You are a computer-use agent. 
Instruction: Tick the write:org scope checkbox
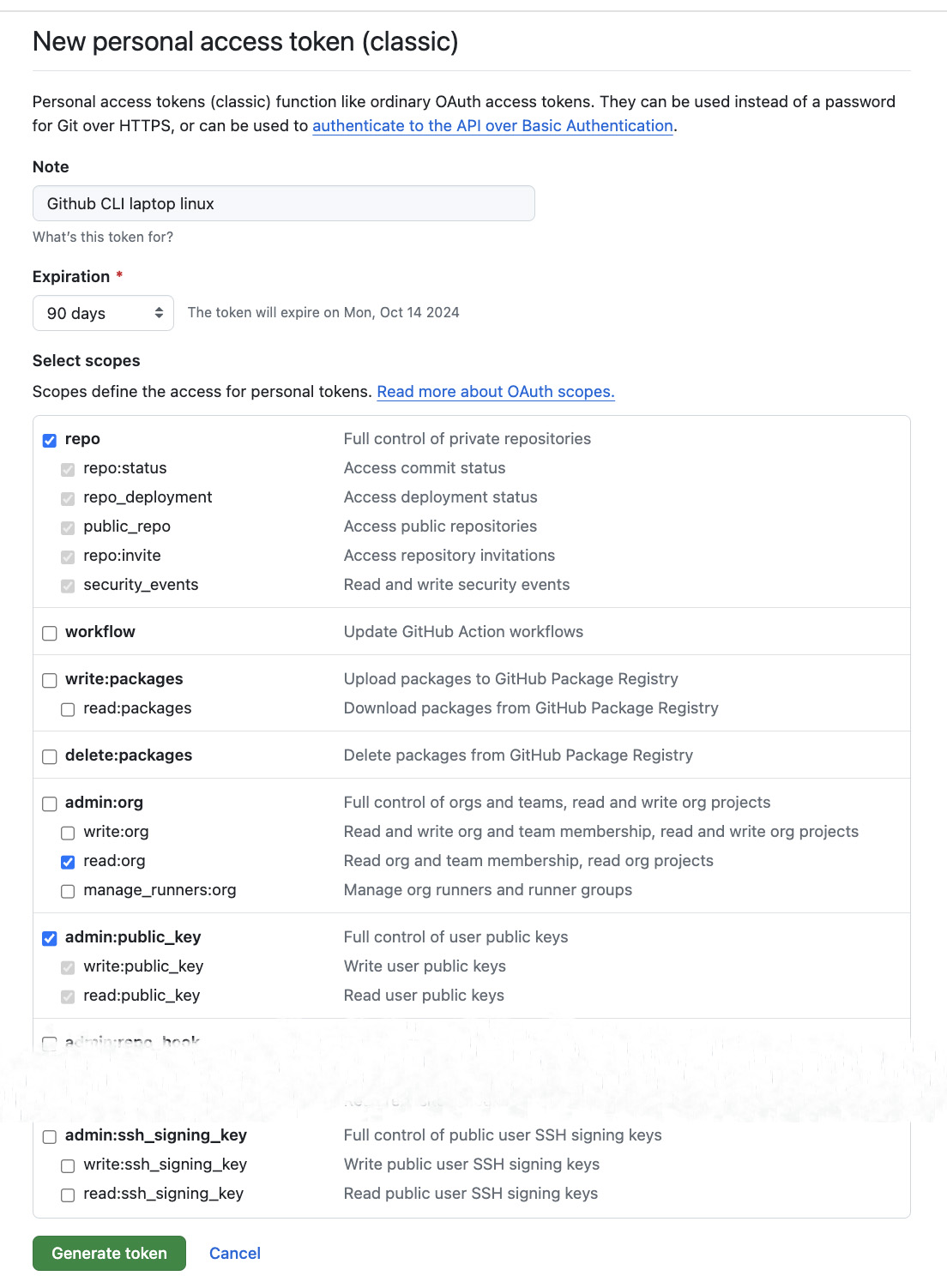[x=68, y=833]
